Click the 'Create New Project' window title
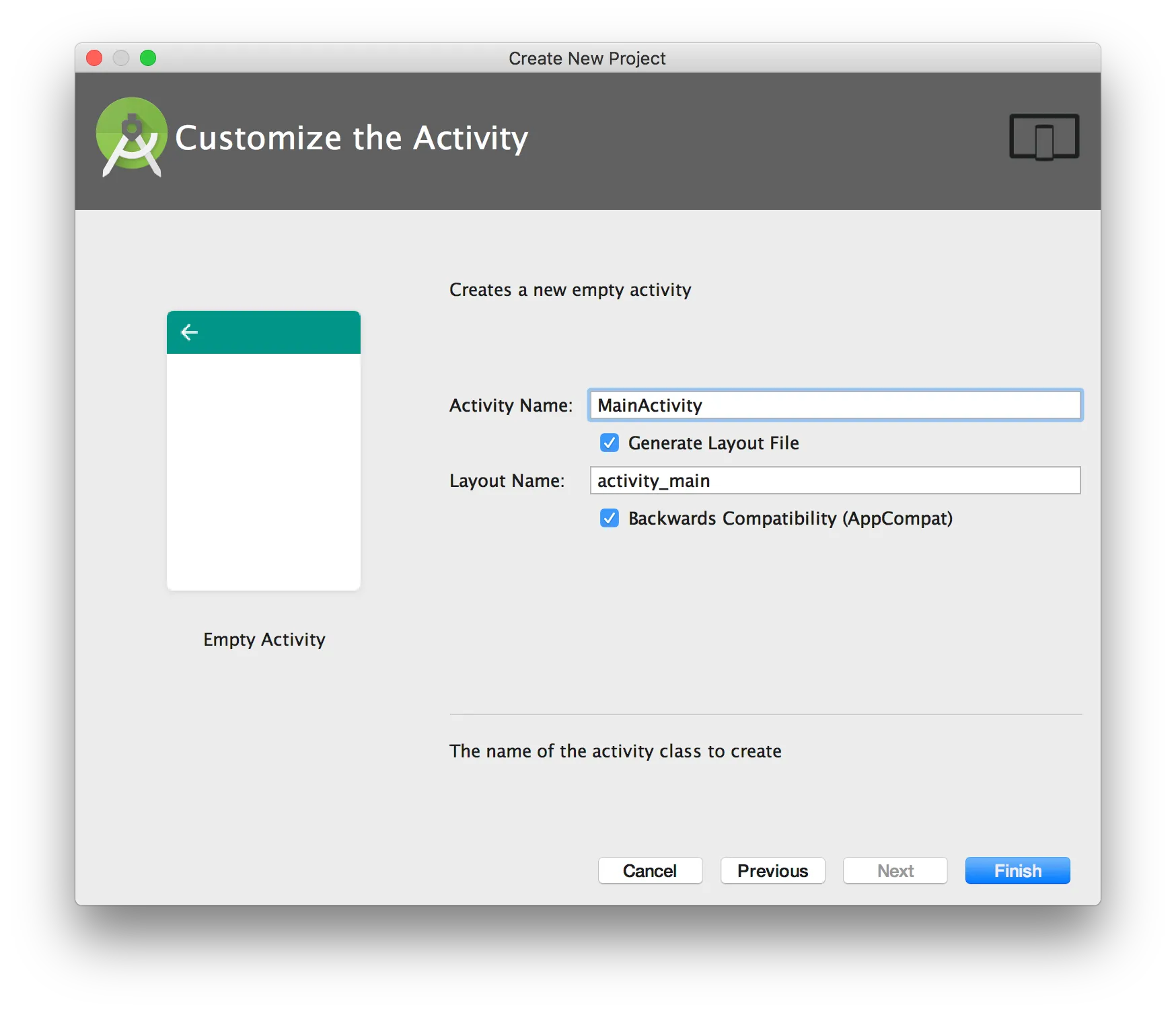 pyautogui.click(x=587, y=59)
